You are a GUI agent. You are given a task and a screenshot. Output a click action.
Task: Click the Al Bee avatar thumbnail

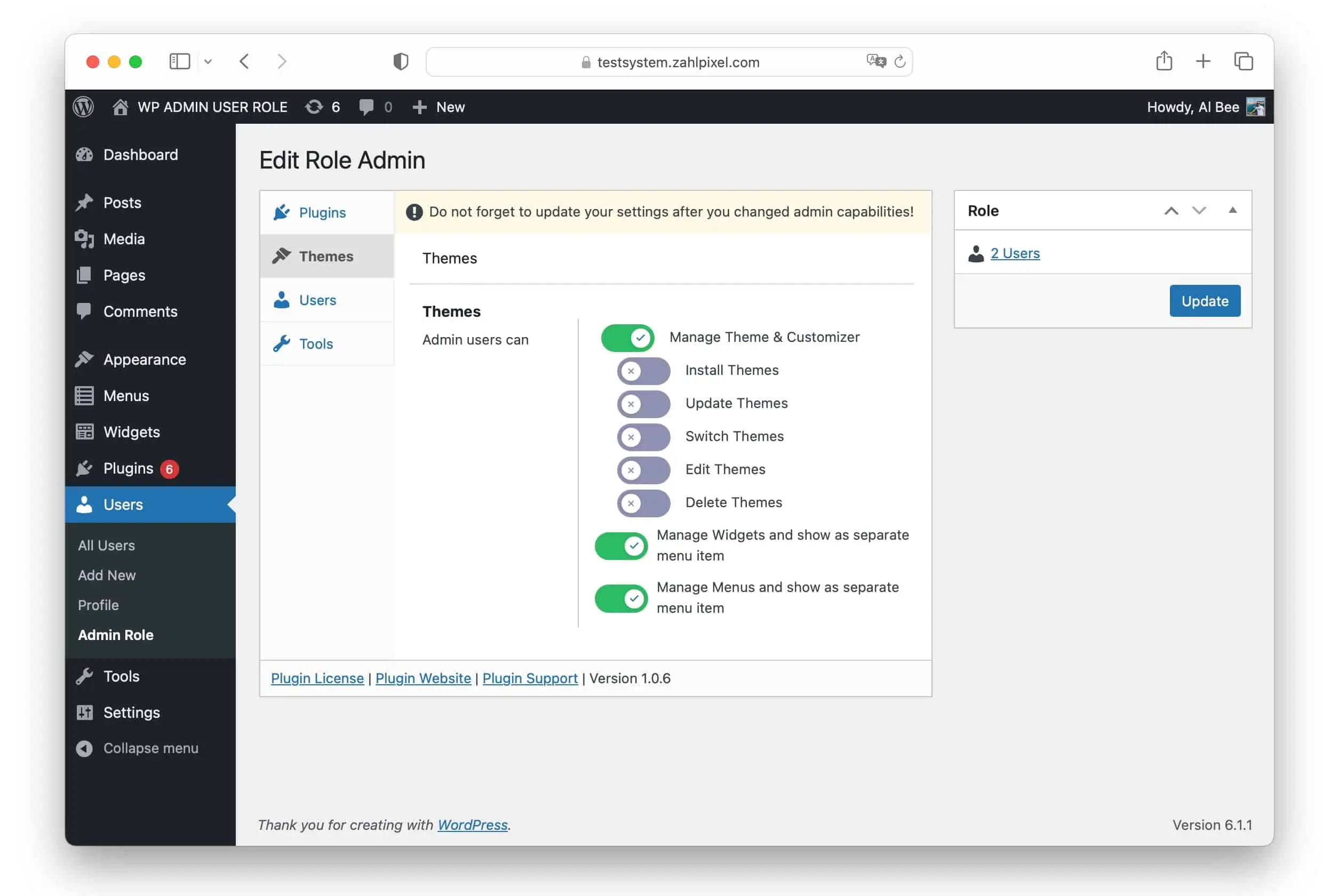(1255, 107)
